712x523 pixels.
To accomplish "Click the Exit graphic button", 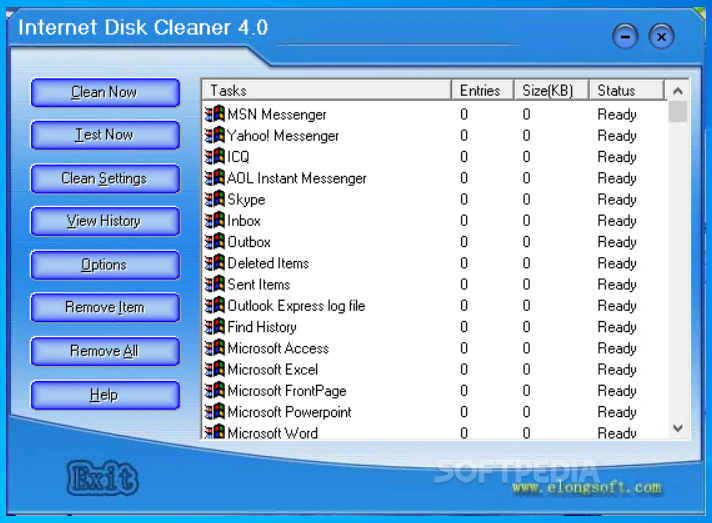I will coord(103,478).
